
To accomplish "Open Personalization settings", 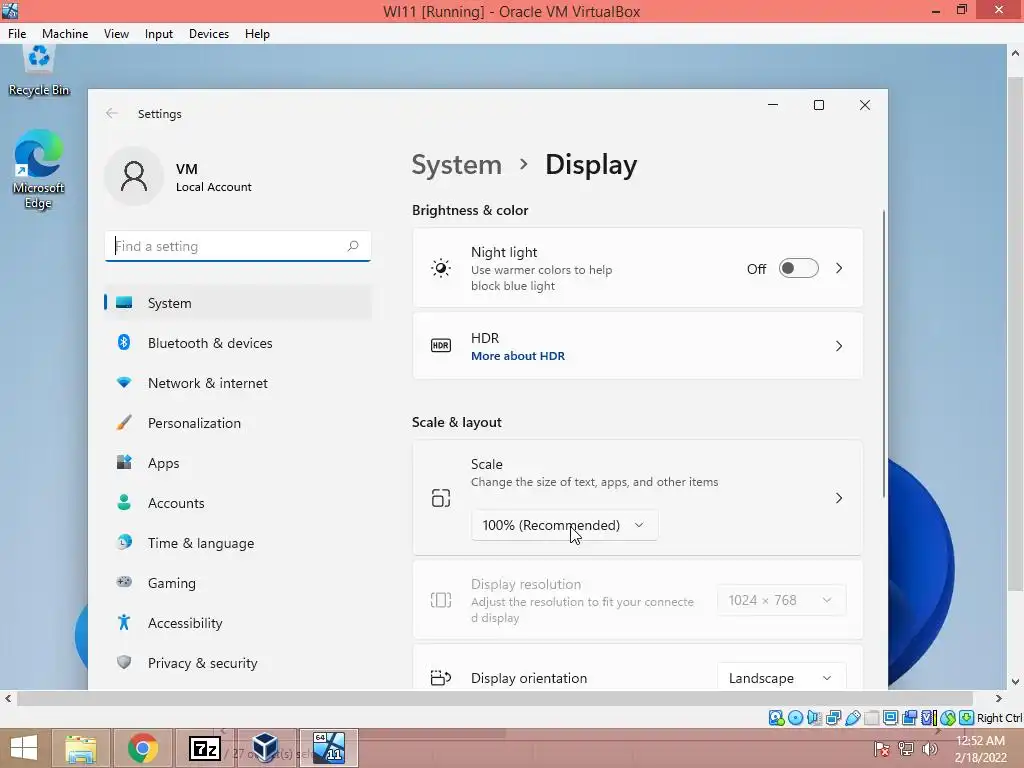I will coord(238,423).
